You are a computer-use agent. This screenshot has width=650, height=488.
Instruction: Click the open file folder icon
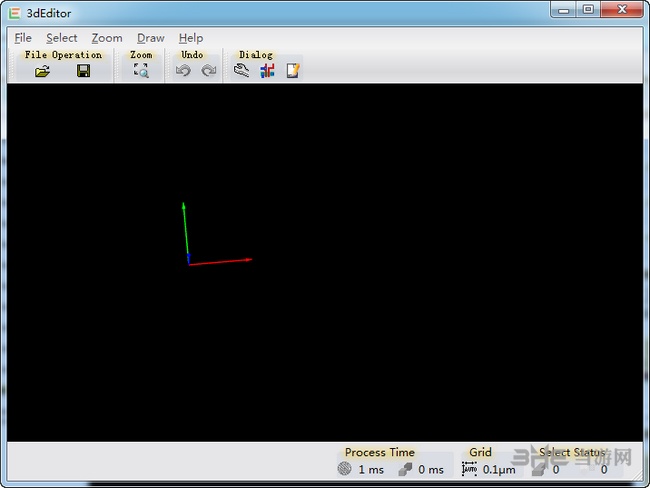tap(42, 71)
